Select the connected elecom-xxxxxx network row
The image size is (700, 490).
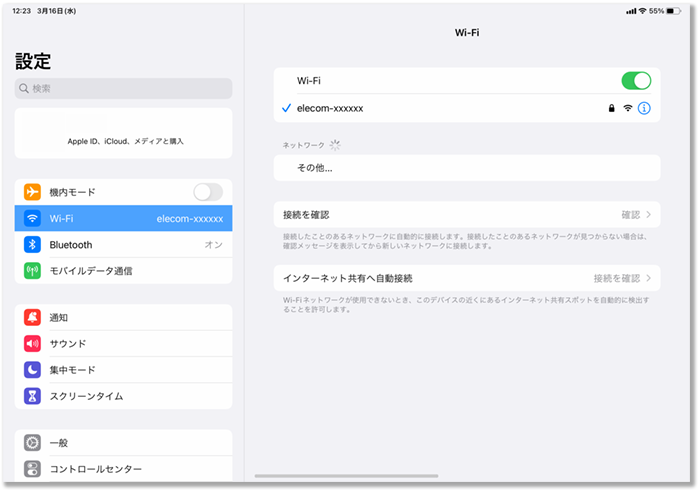[440, 108]
